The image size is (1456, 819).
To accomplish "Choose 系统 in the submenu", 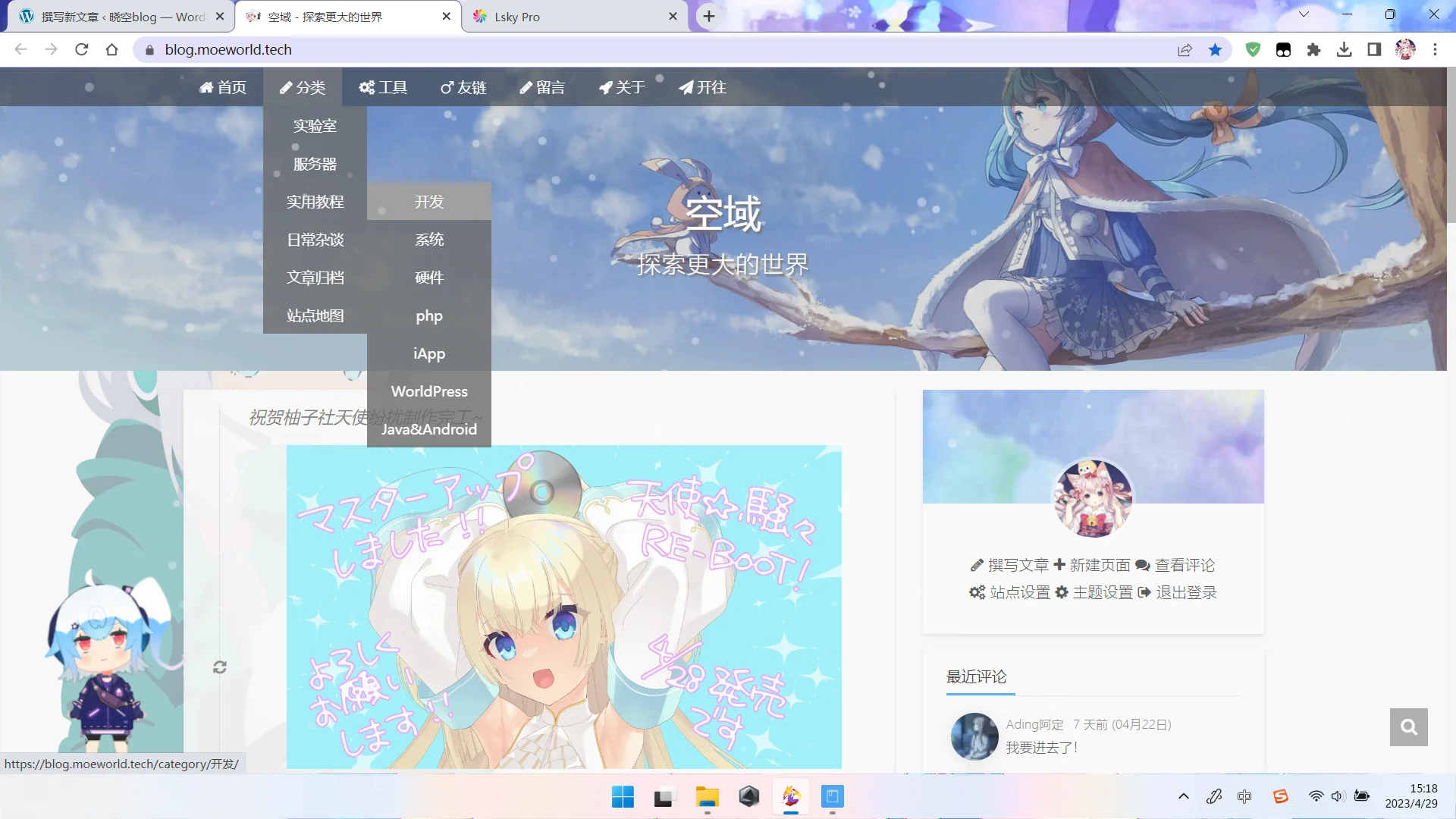I will pos(429,240).
